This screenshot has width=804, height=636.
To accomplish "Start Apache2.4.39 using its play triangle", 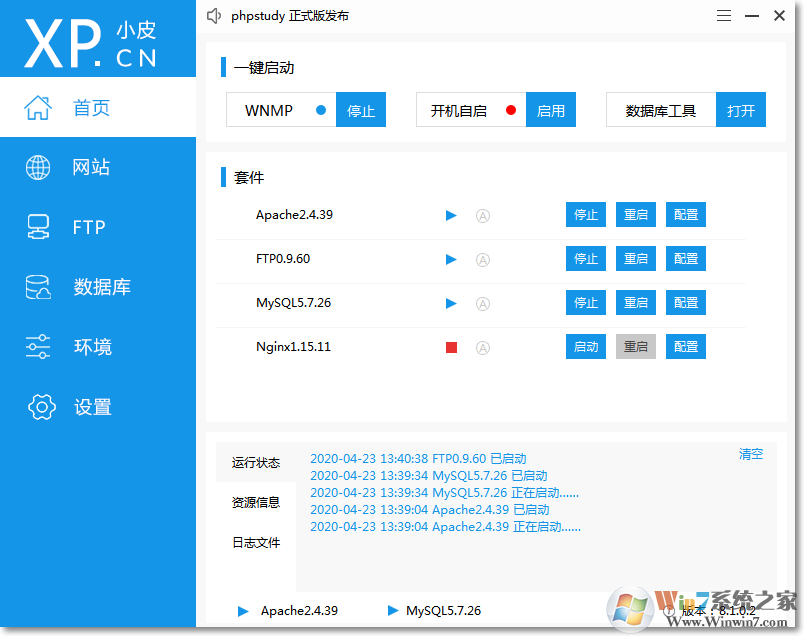I will 451,214.
